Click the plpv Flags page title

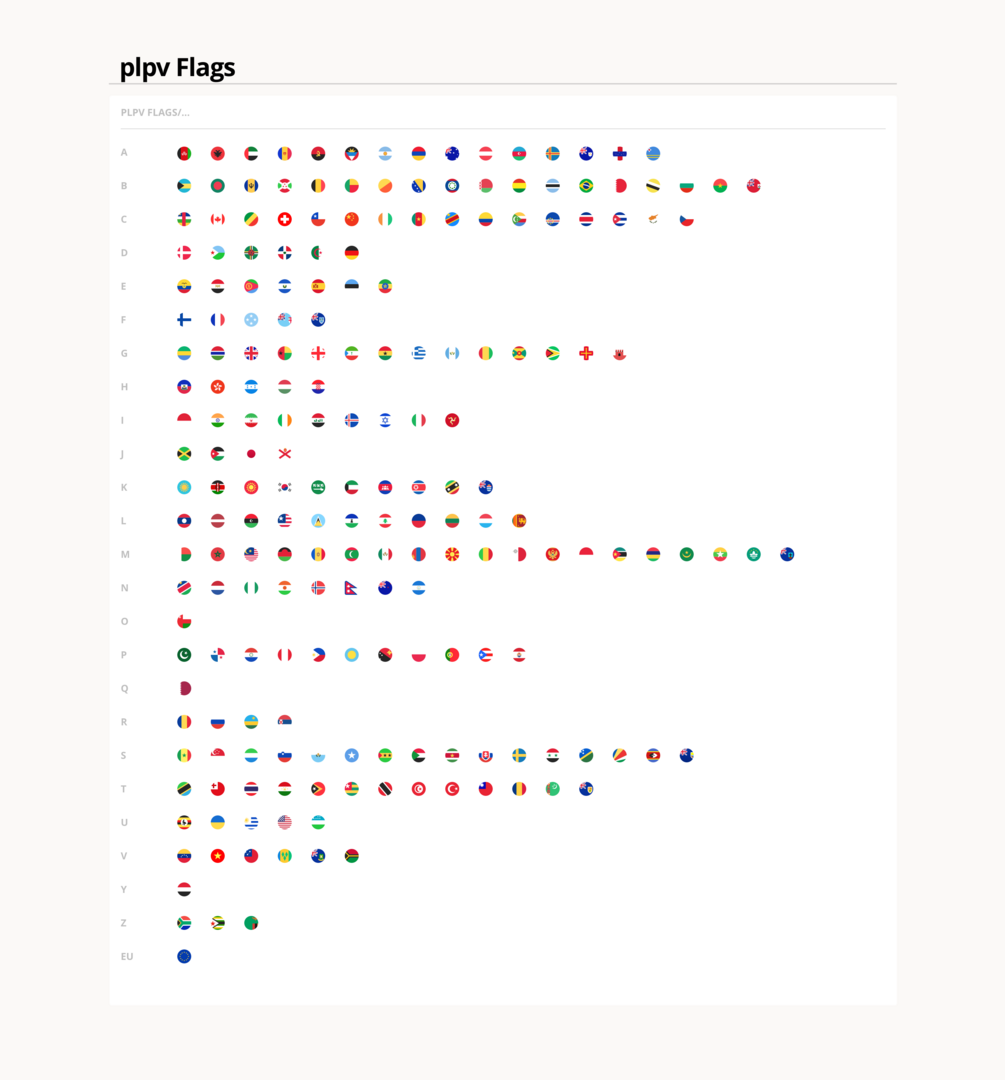[x=178, y=68]
